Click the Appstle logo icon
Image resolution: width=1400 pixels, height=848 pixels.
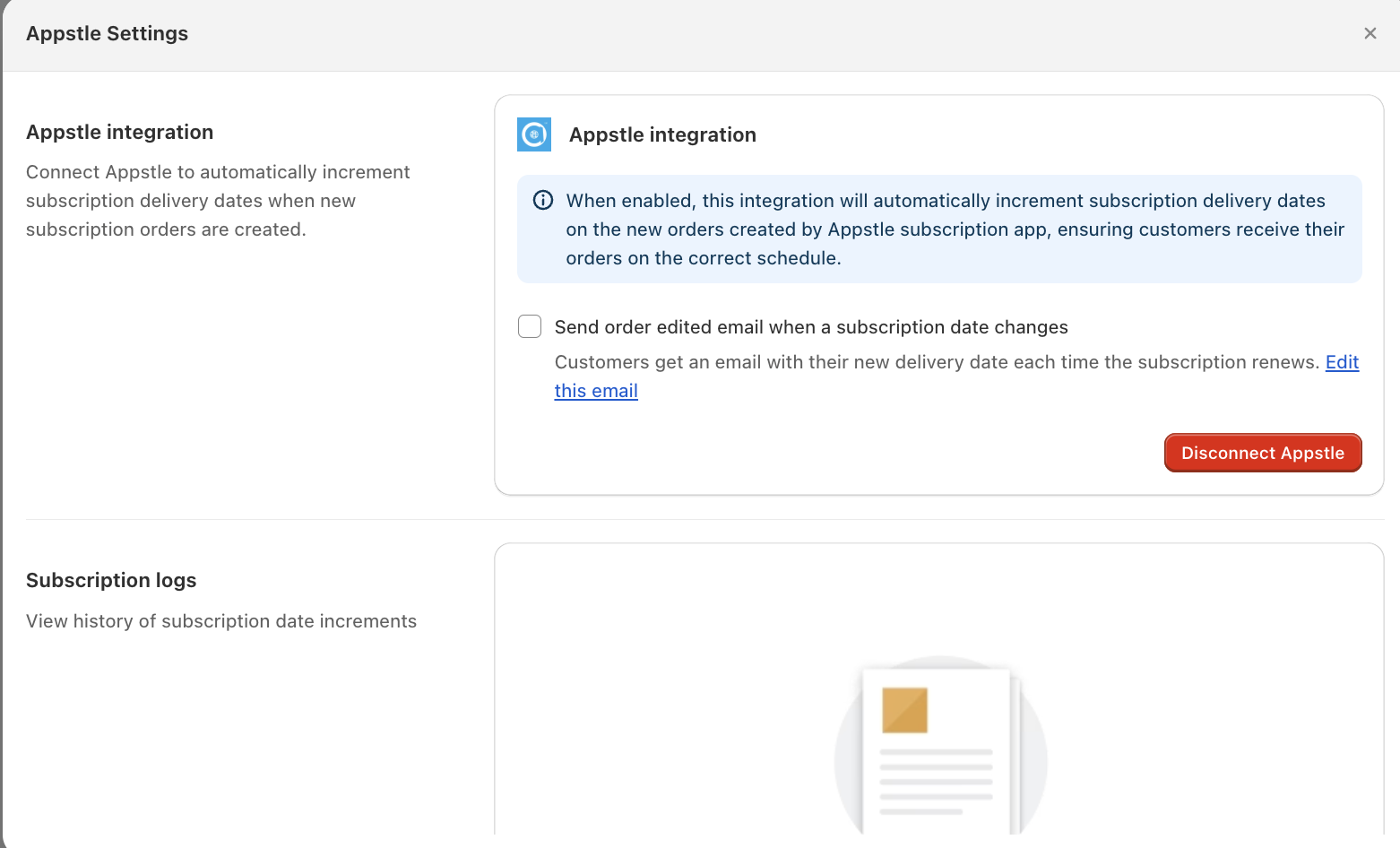[534, 134]
